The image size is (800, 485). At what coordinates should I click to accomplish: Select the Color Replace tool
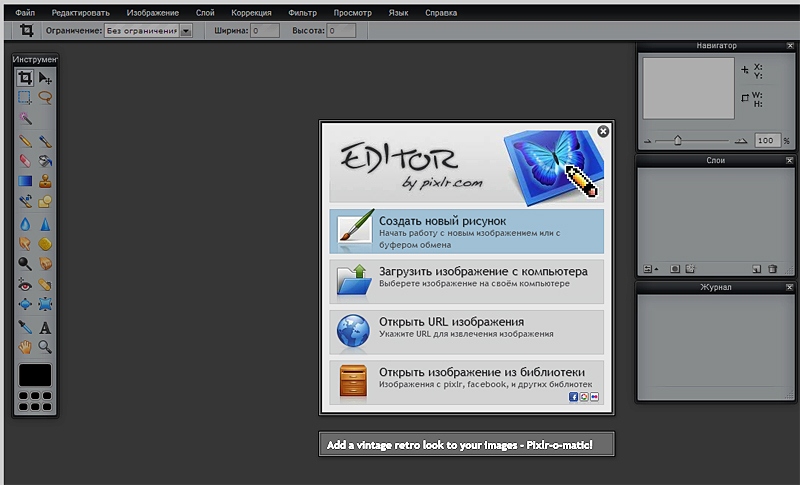tap(24, 201)
